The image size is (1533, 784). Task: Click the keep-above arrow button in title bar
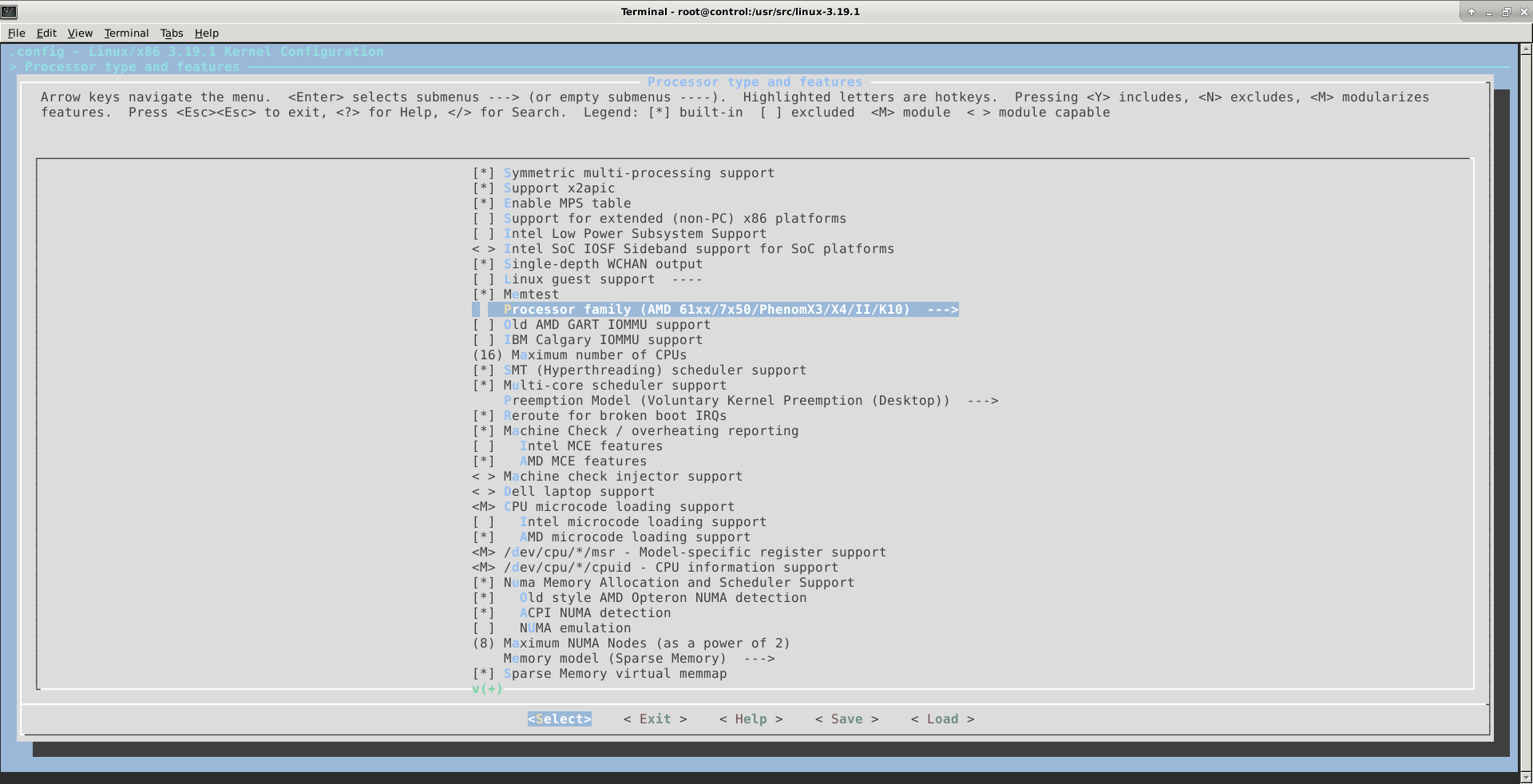click(x=1472, y=12)
